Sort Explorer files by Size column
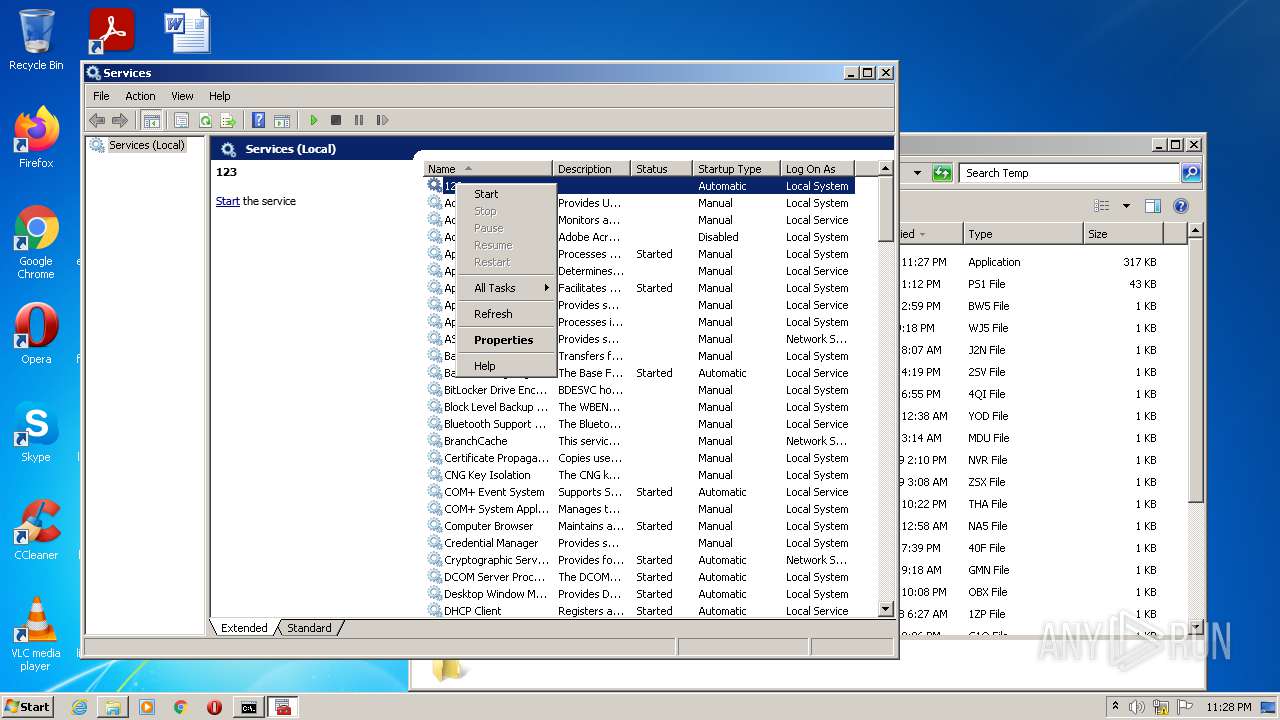Image resolution: width=1280 pixels, height=720 pixels. pos(1123,234)
